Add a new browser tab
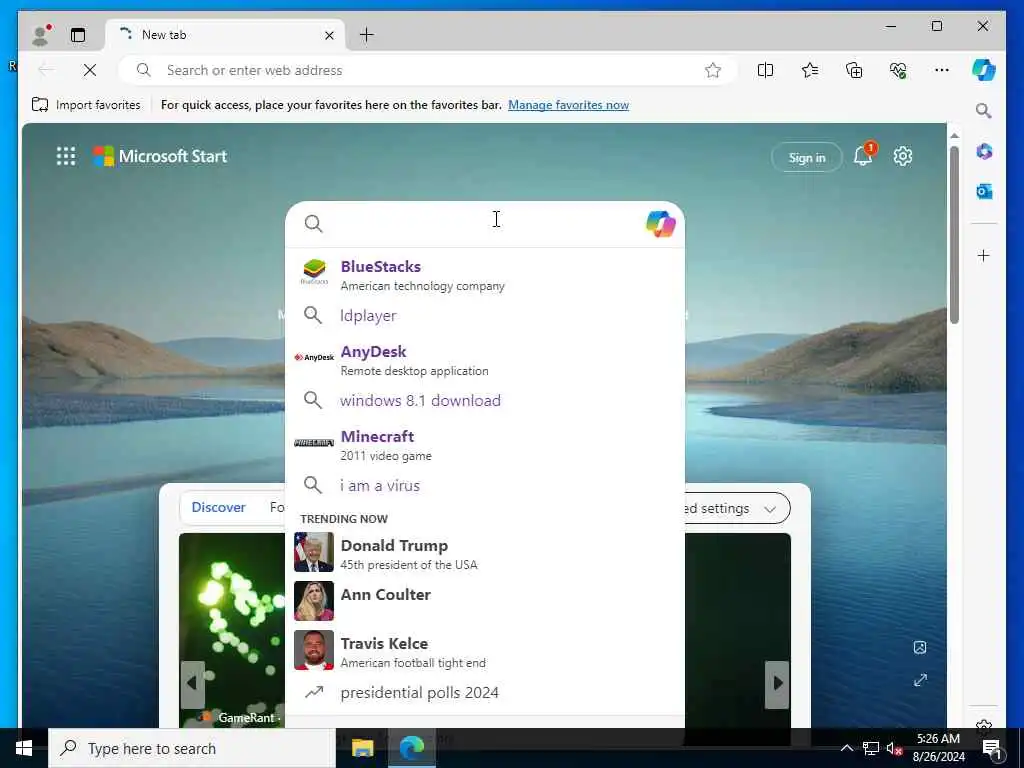Screen dimensions: 1024x768 [367, 35]
